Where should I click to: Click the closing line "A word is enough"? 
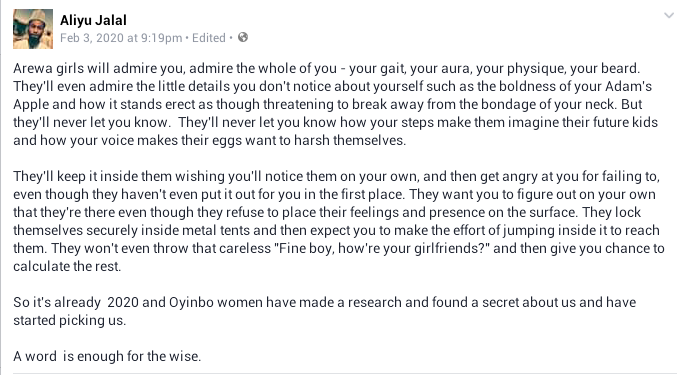[x=107, y=356]
